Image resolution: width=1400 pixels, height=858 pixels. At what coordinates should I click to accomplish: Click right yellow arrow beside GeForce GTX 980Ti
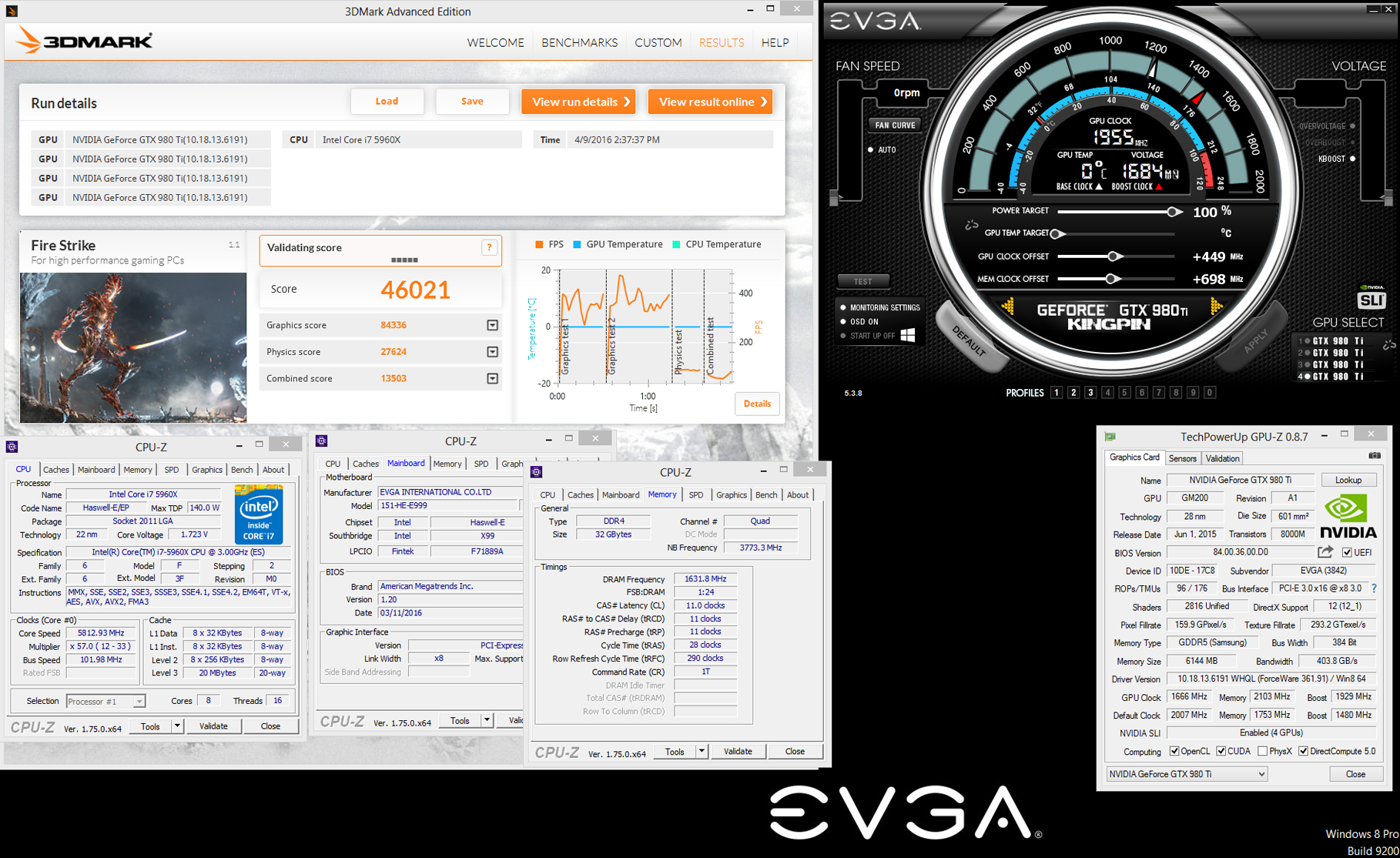pyautogui.click(x=1216, y=307)
